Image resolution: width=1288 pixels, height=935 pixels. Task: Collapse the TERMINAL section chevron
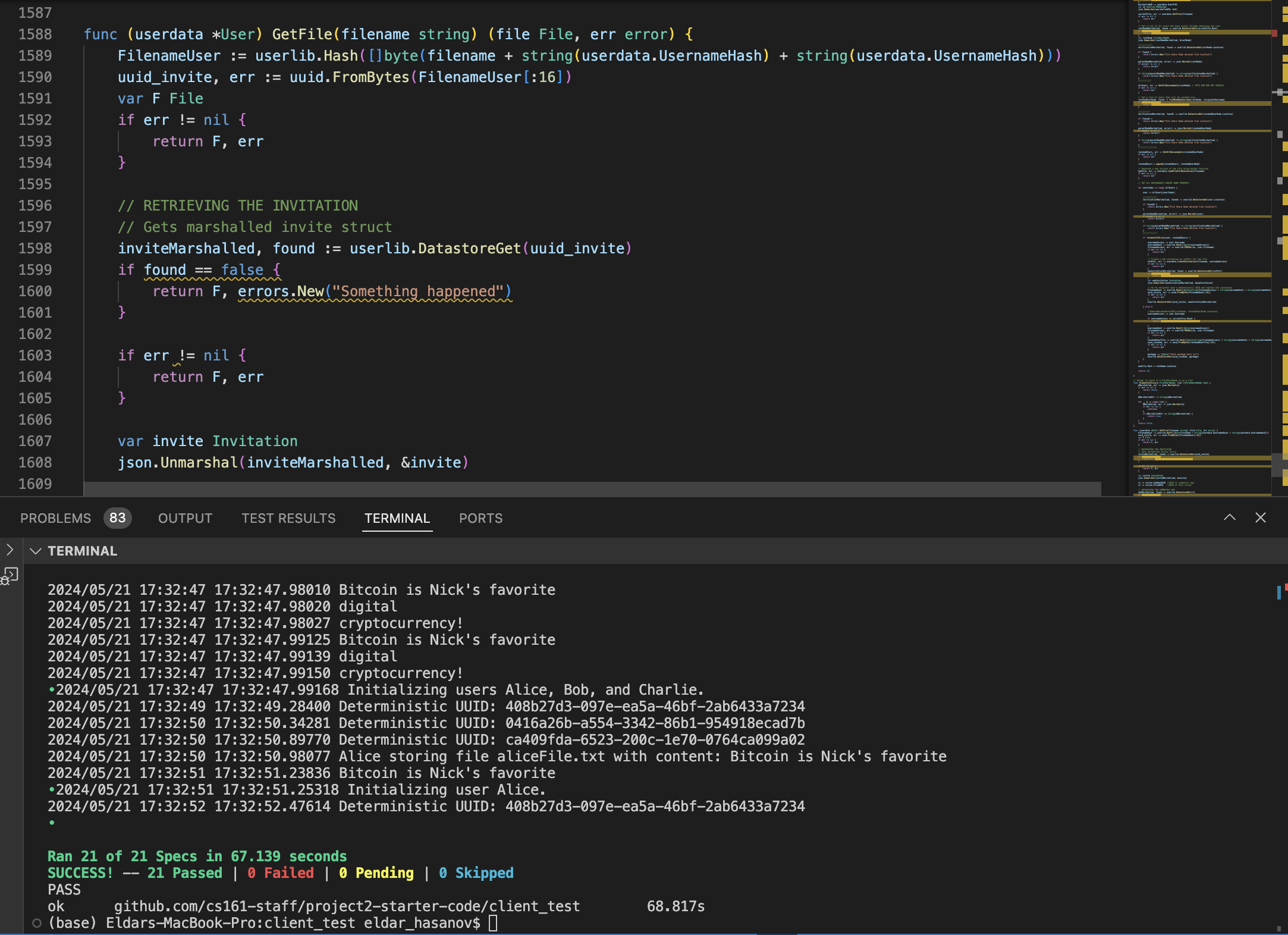(36, 551)
